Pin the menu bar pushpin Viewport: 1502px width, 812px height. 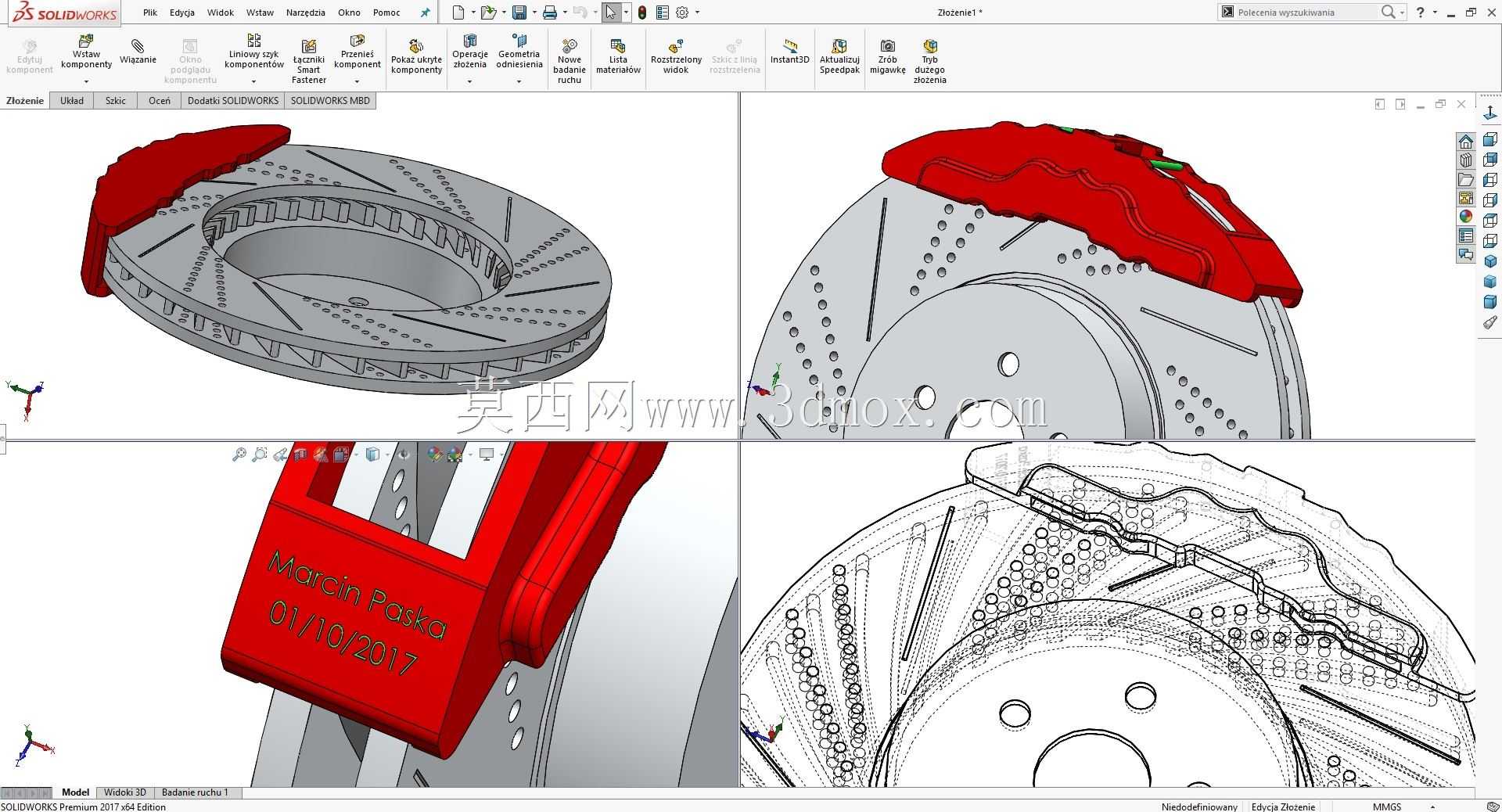tap(425, 13)
